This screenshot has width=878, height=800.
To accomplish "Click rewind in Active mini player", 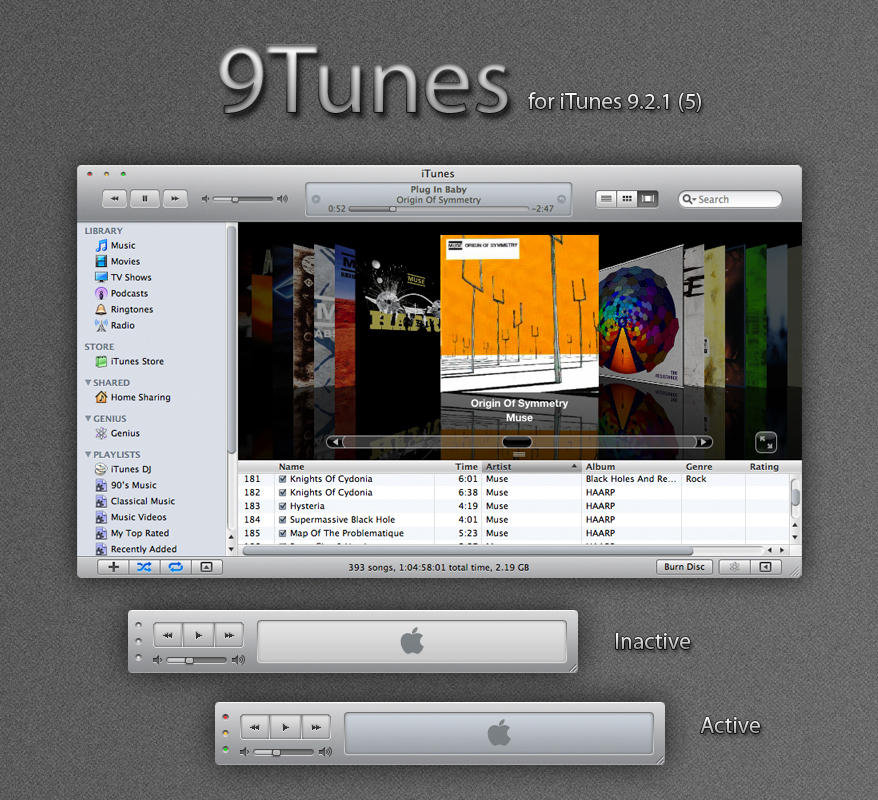I will click(255, 727).
